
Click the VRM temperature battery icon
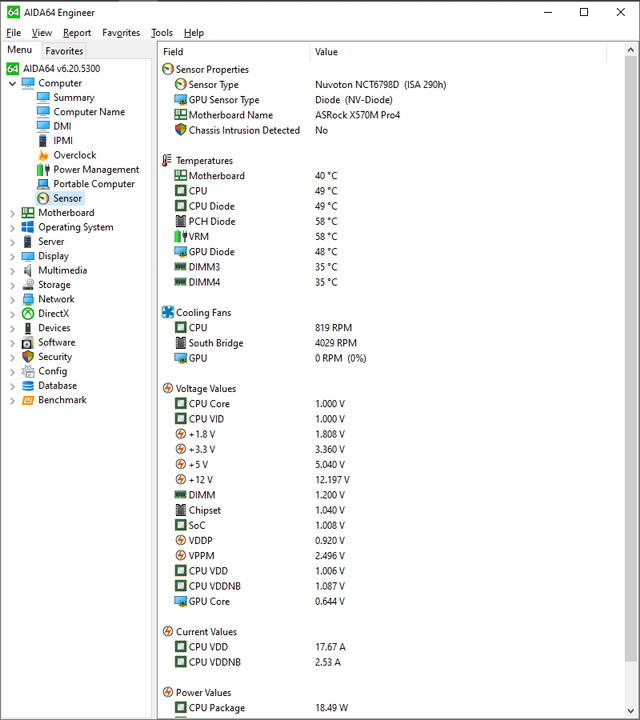coord(181,236)
